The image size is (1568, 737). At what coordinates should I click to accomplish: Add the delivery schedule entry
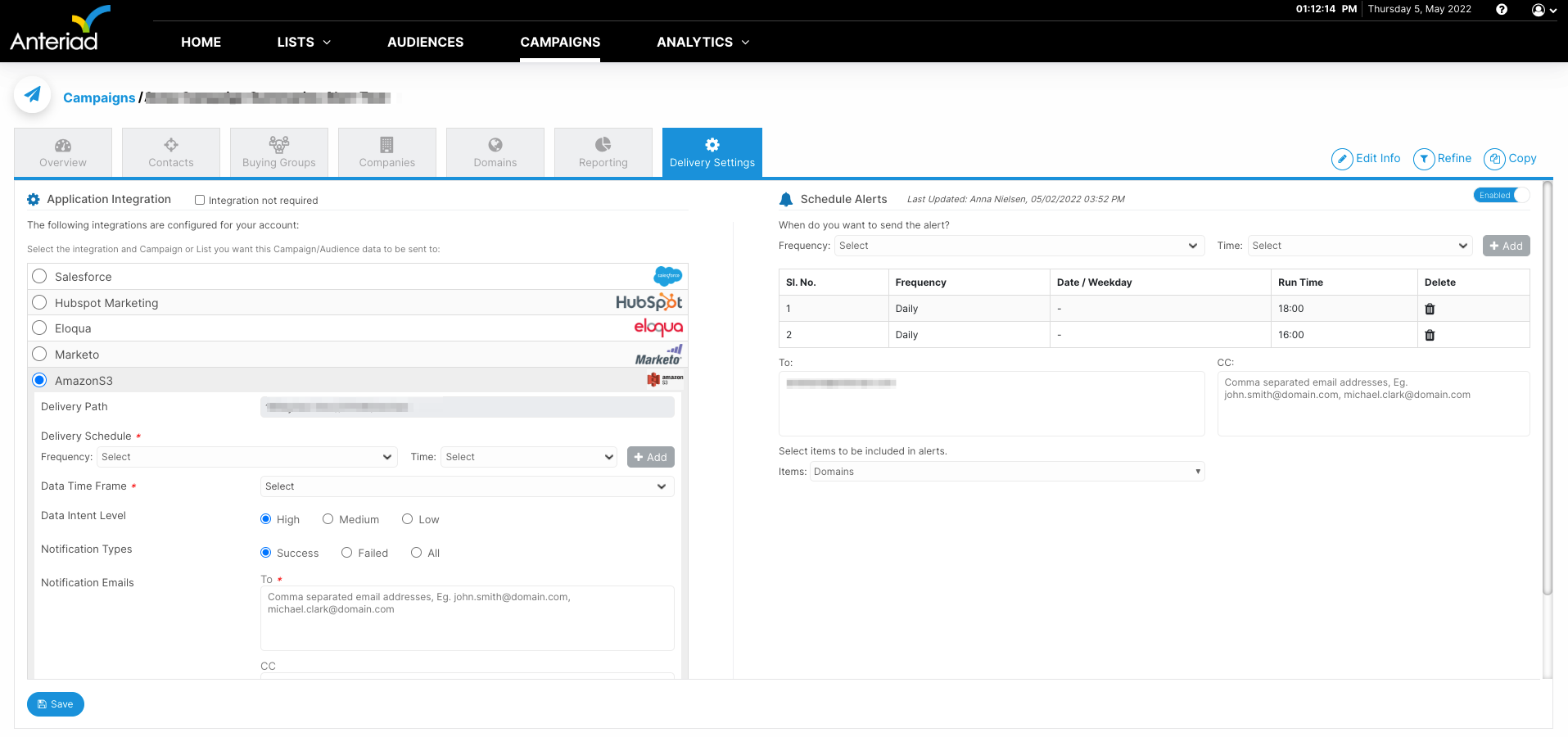coord(651,457)
